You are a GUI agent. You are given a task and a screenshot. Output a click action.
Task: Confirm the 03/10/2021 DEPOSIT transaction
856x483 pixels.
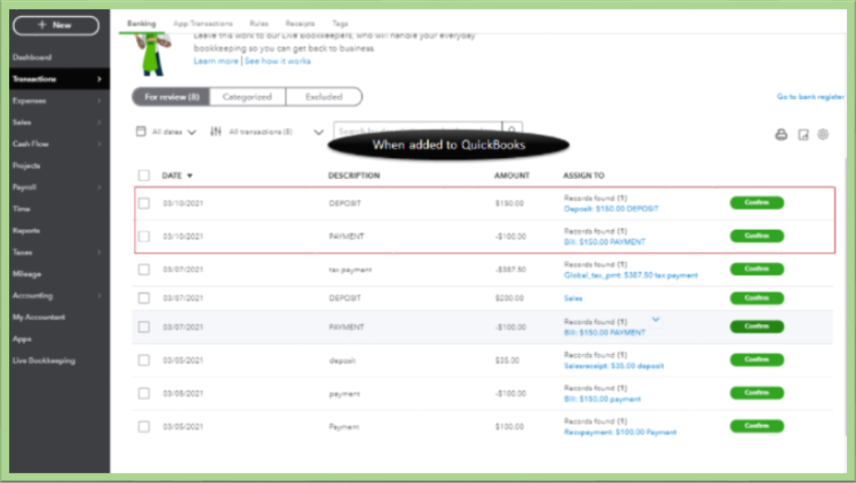(757, 202)
